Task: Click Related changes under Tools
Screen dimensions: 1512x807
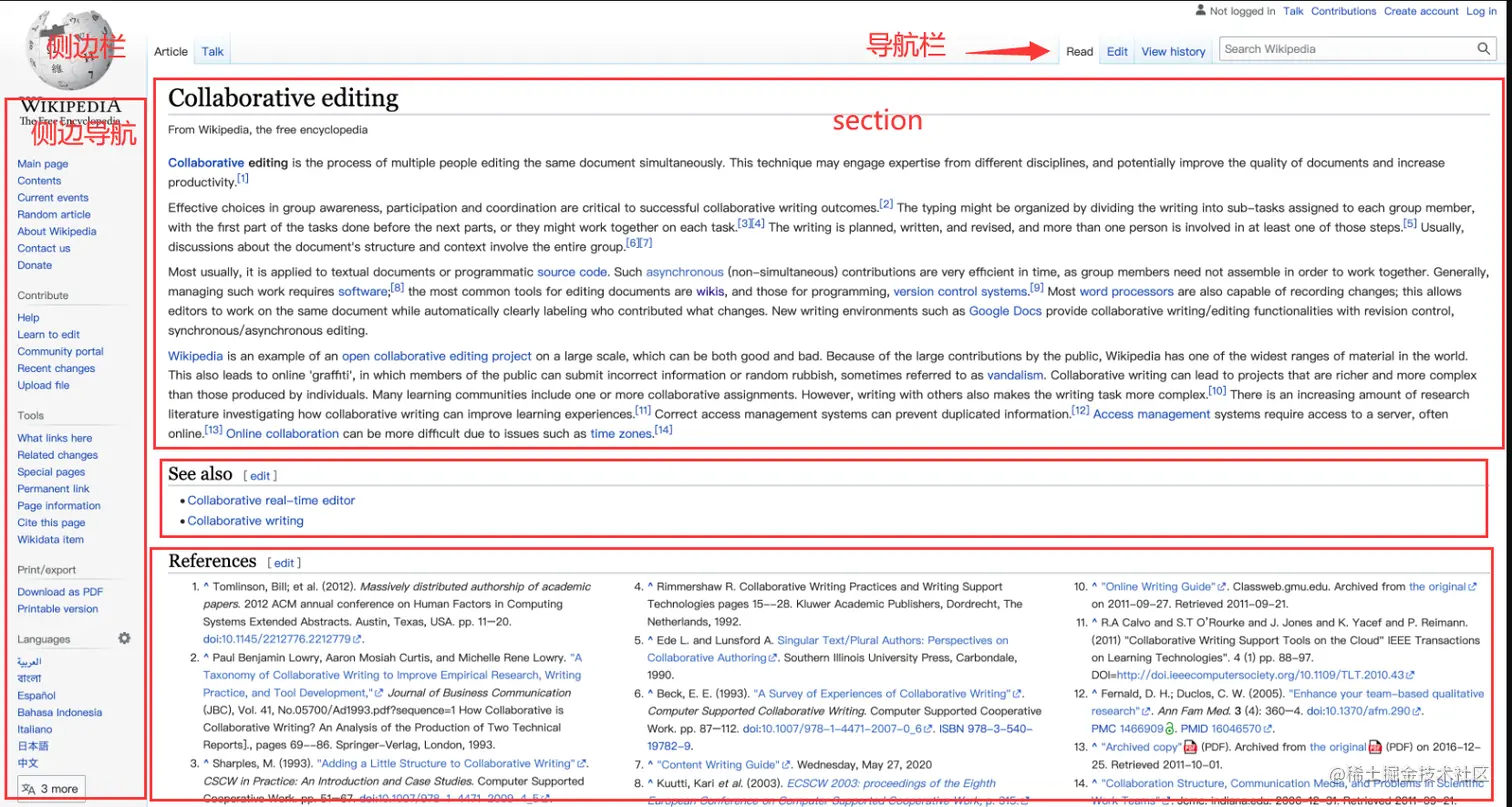Action: click(x=58, y=455)
